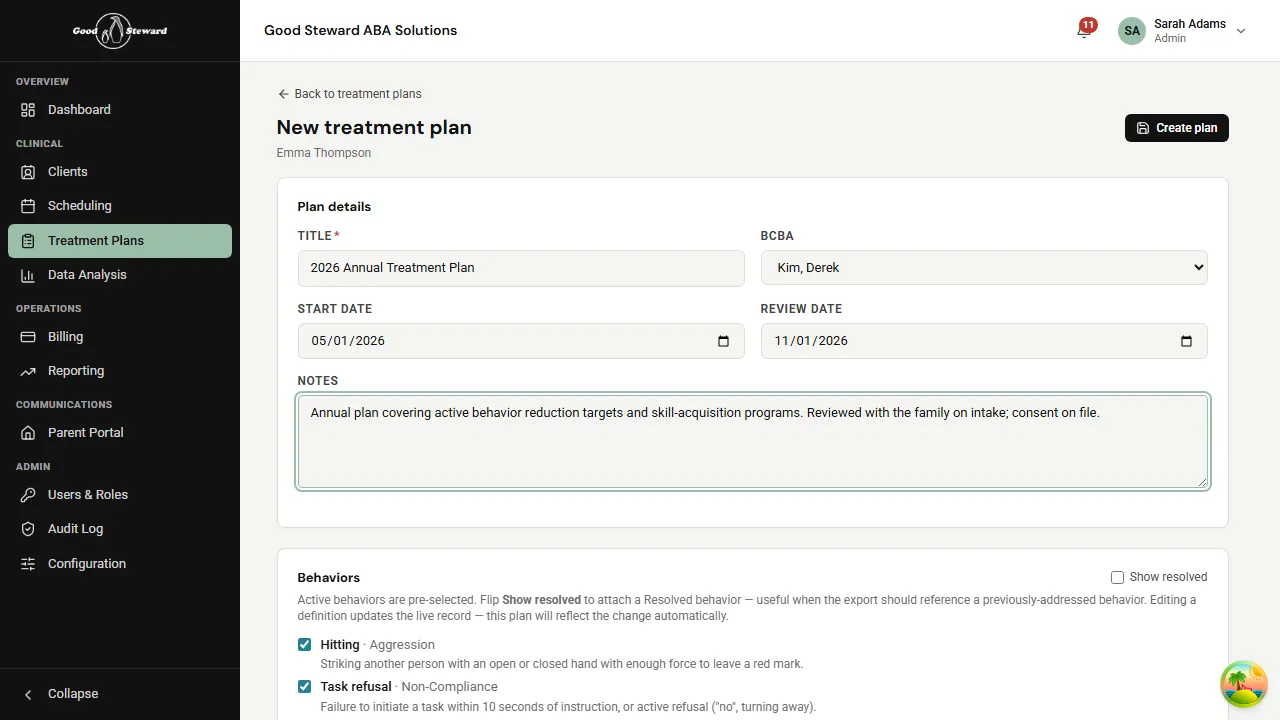
Task: Open the Review Date picker
Action: [x=1186, y=341]
